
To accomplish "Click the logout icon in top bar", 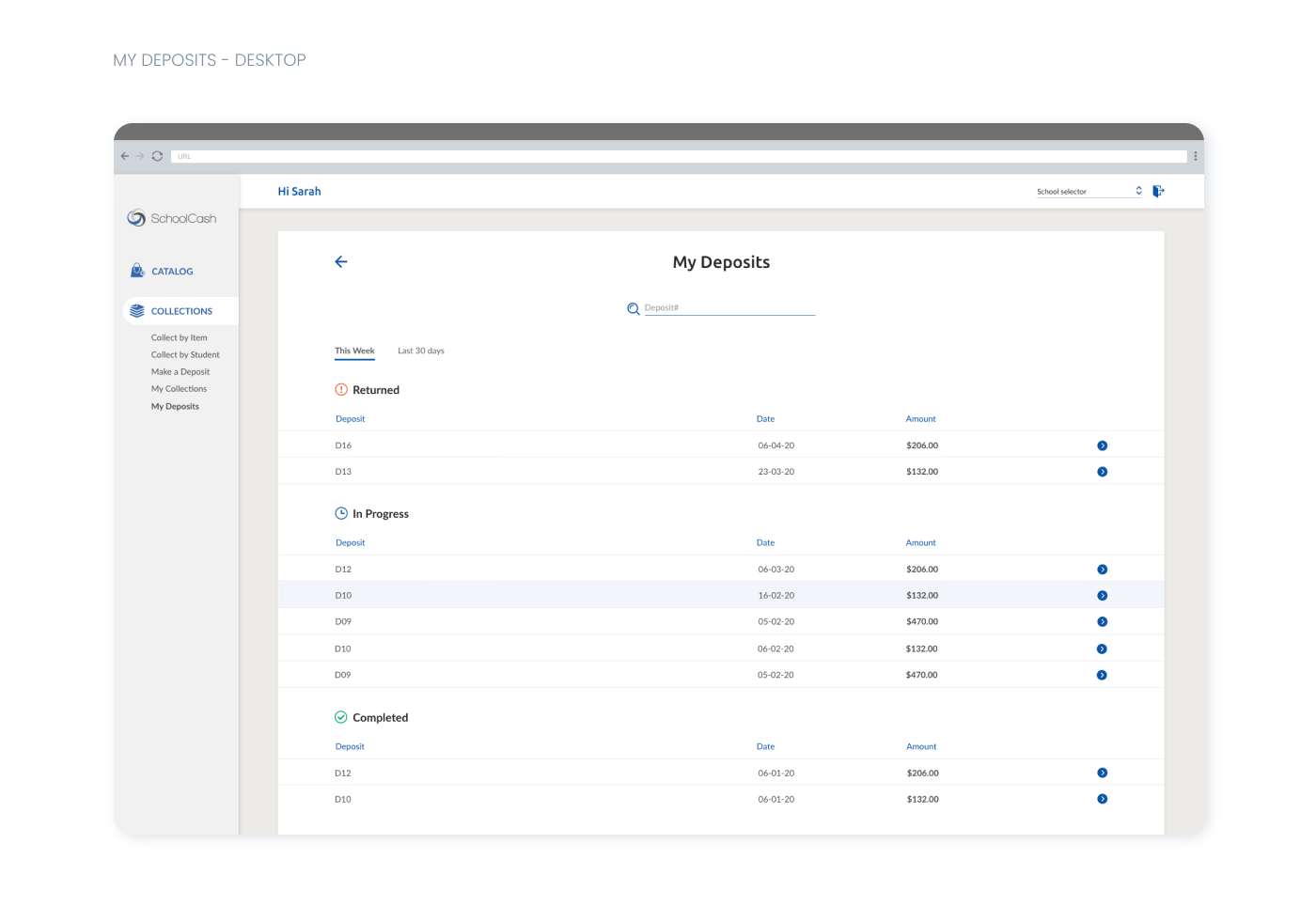I will point(1158,191).
